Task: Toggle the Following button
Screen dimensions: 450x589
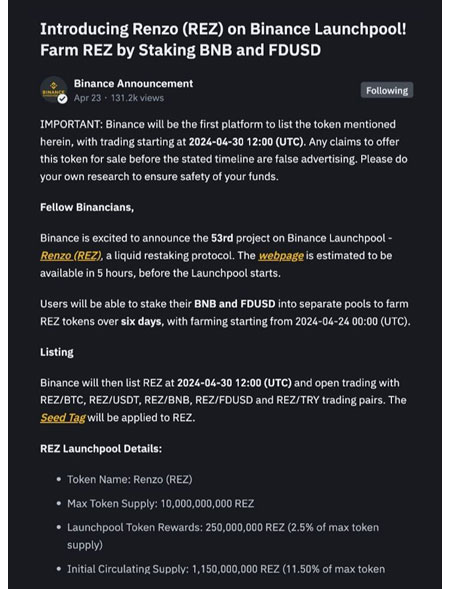Action: 387,91
